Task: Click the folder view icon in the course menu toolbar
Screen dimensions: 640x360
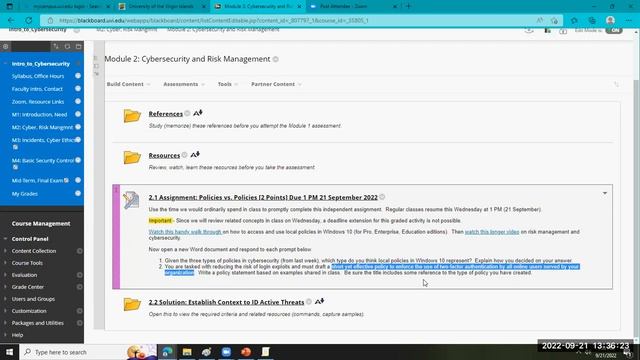Action: pos(78,47)
